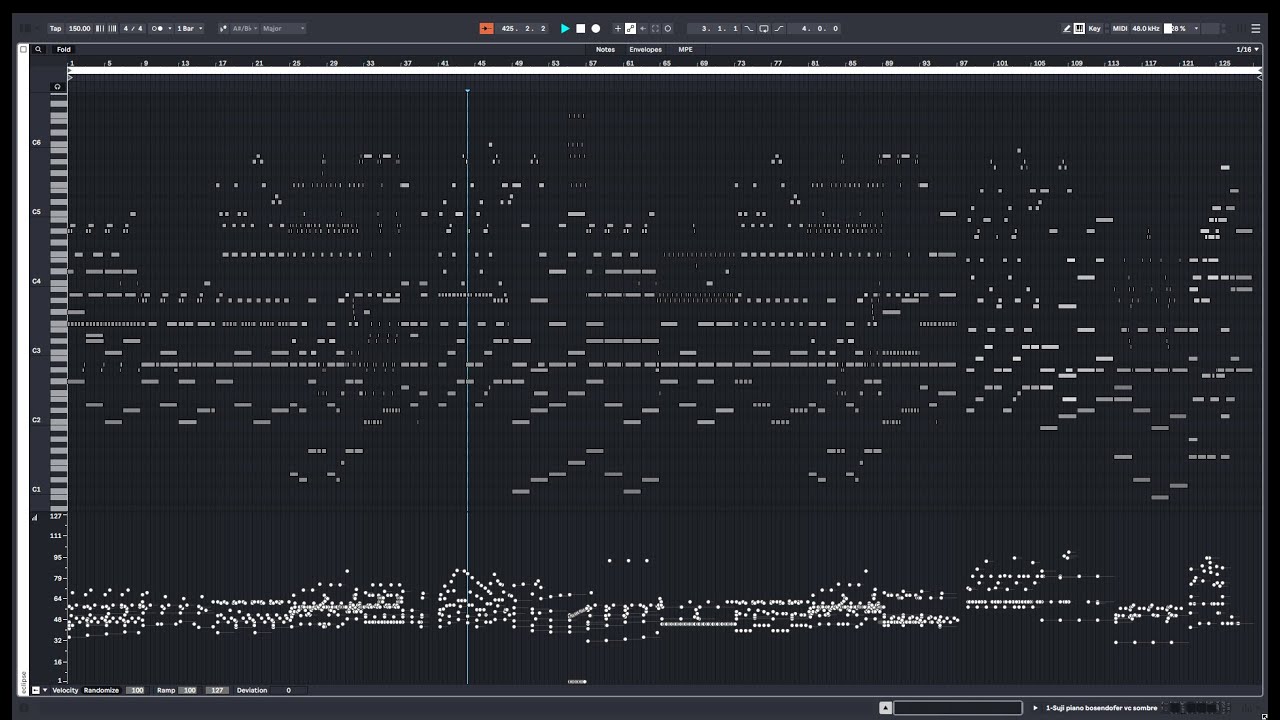Click the tempo field showing 150.00

(x=79, y=28)
